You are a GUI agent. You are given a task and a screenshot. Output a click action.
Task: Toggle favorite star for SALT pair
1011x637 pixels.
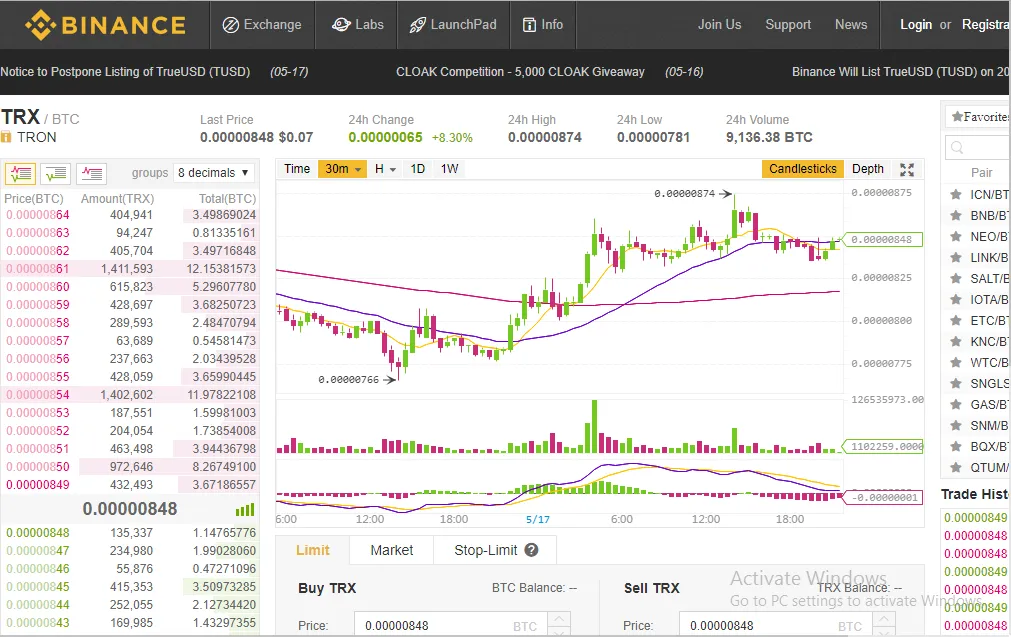[956, 279]
